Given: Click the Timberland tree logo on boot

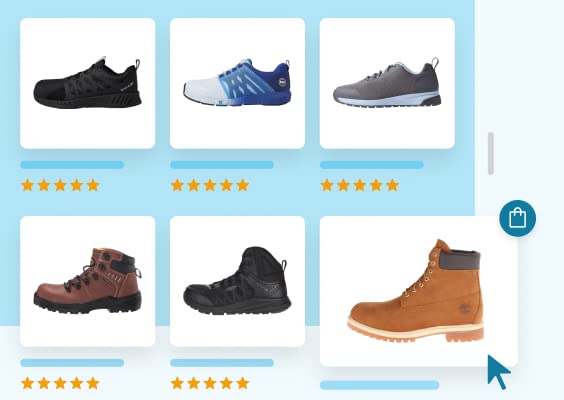Looking at the screenshot, I should pos(465,310).
